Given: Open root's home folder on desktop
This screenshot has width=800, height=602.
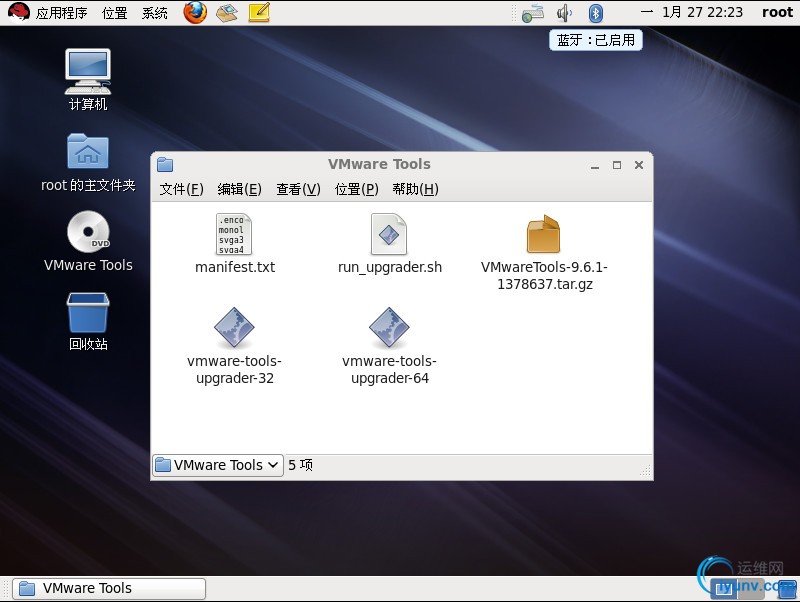Looking at the screenshot, I should [88, 151].
